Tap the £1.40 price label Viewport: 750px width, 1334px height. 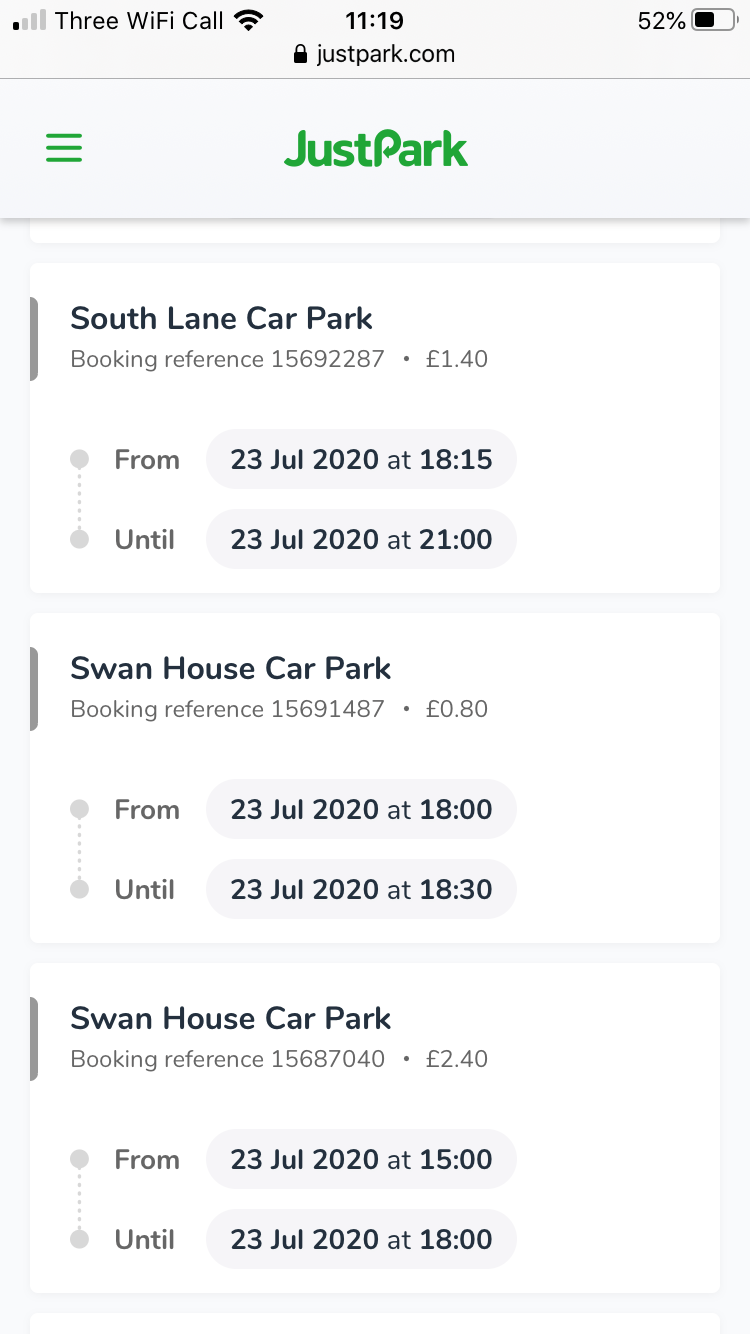(457, 359)
